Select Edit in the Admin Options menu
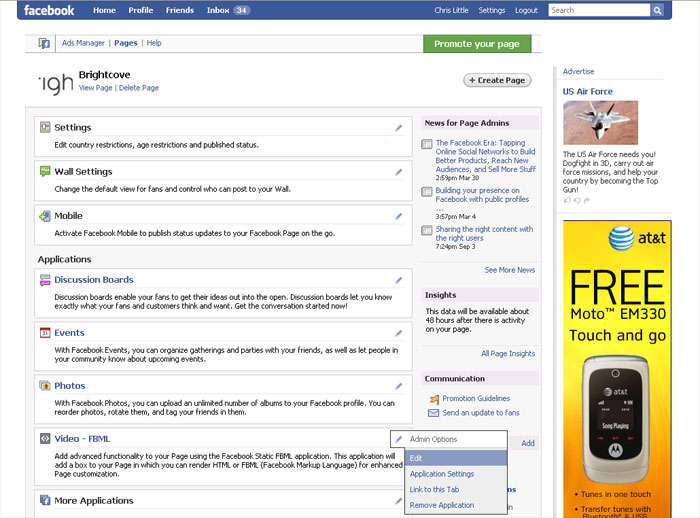 click(456, 458)
